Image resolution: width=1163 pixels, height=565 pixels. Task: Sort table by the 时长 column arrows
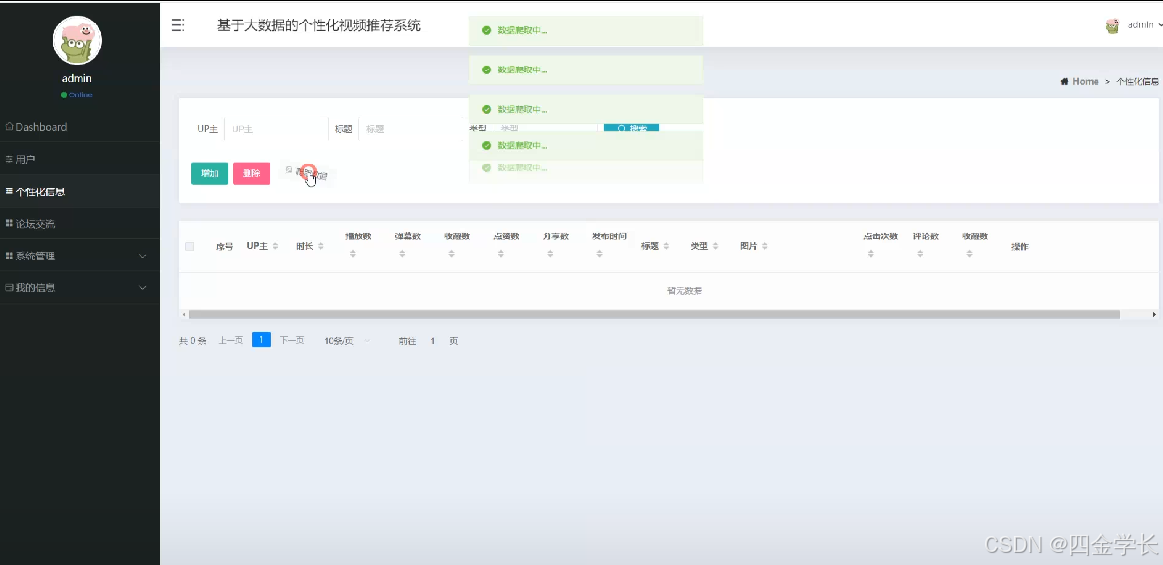(x=320, y=246)
